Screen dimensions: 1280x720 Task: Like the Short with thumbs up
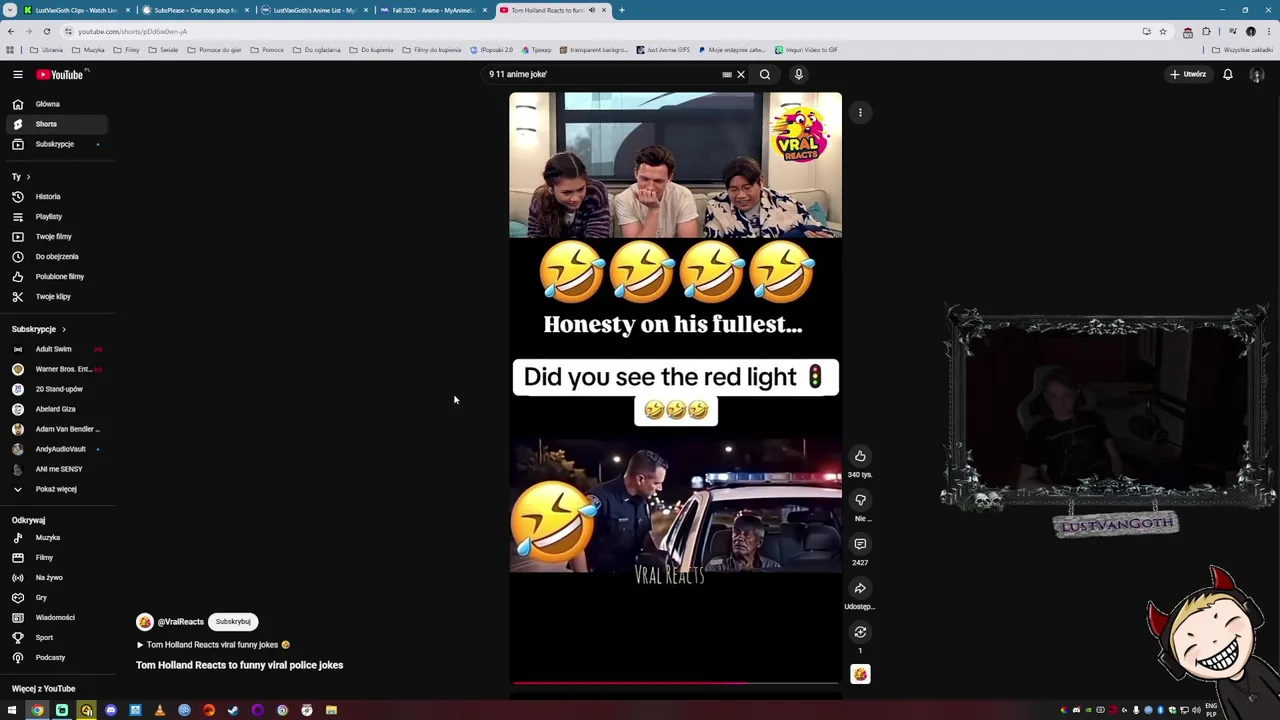[x=860, y=456]
